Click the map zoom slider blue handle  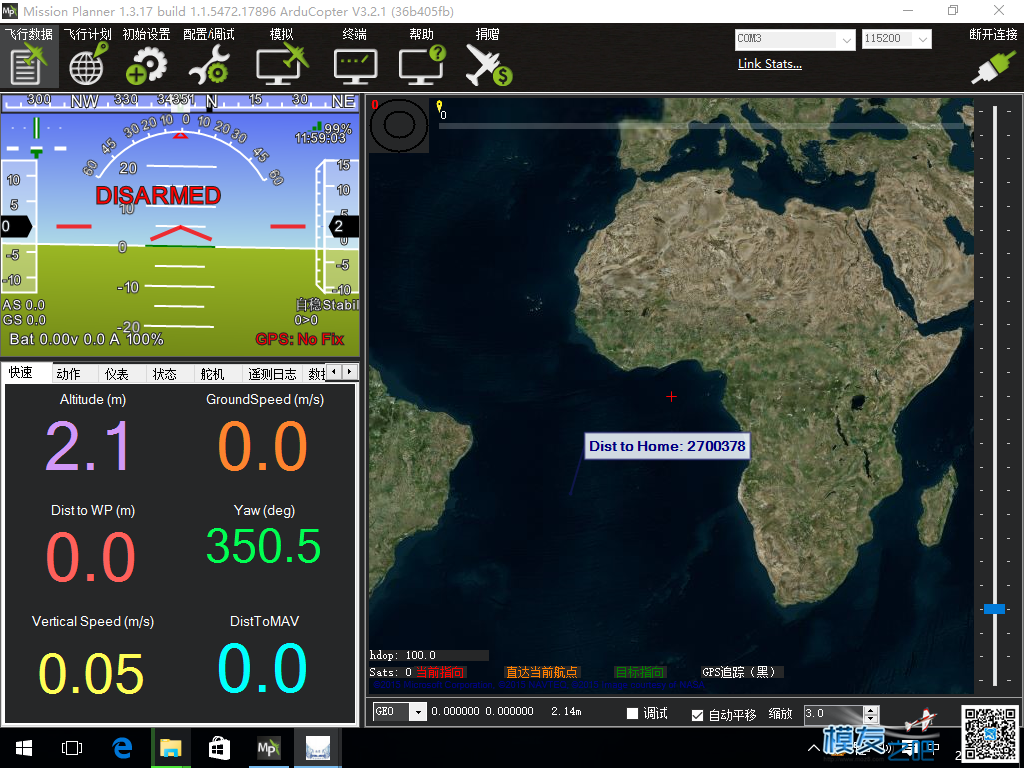coord(994,609)
